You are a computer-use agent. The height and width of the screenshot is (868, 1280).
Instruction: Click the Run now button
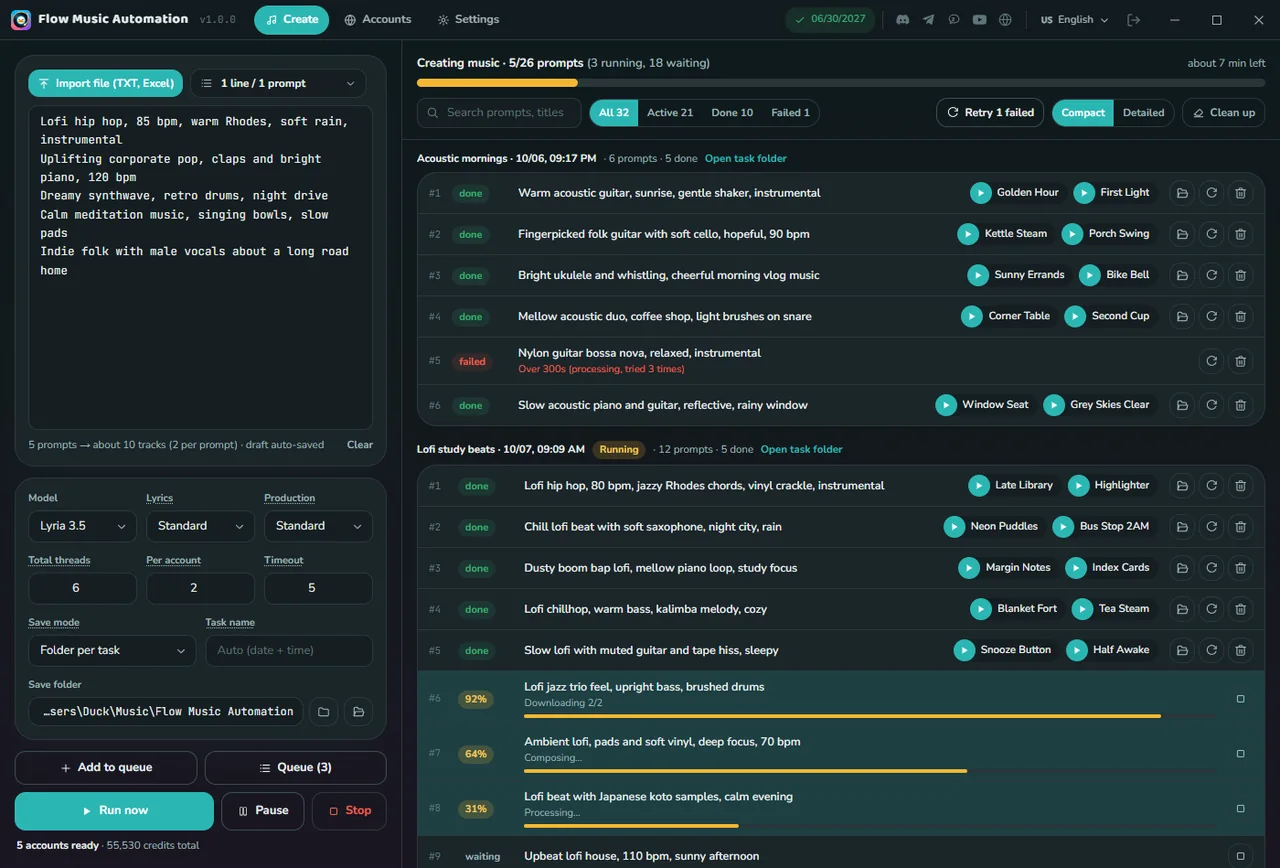114,811
